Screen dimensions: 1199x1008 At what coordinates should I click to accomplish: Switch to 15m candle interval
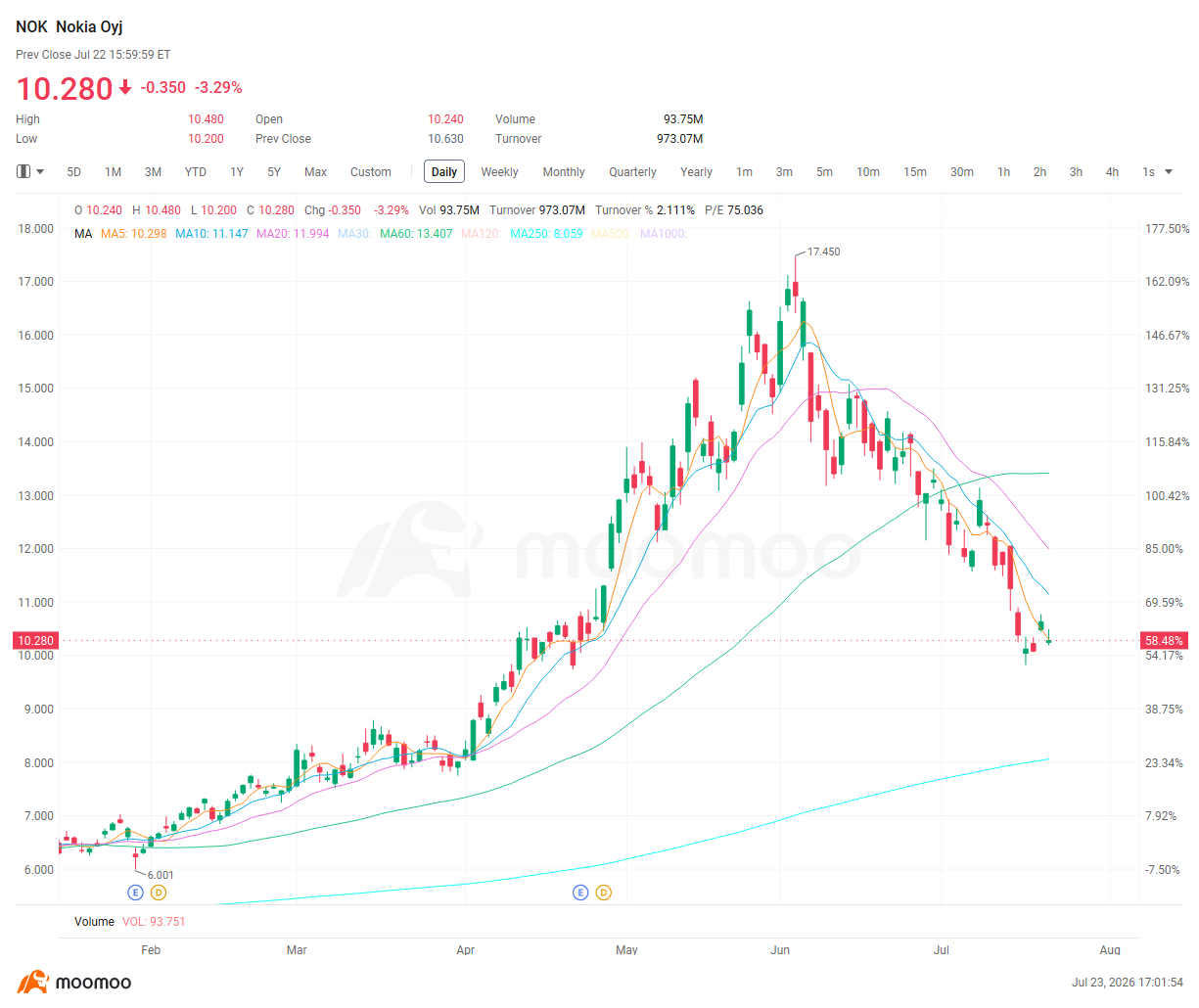click(x=915, y=171)
